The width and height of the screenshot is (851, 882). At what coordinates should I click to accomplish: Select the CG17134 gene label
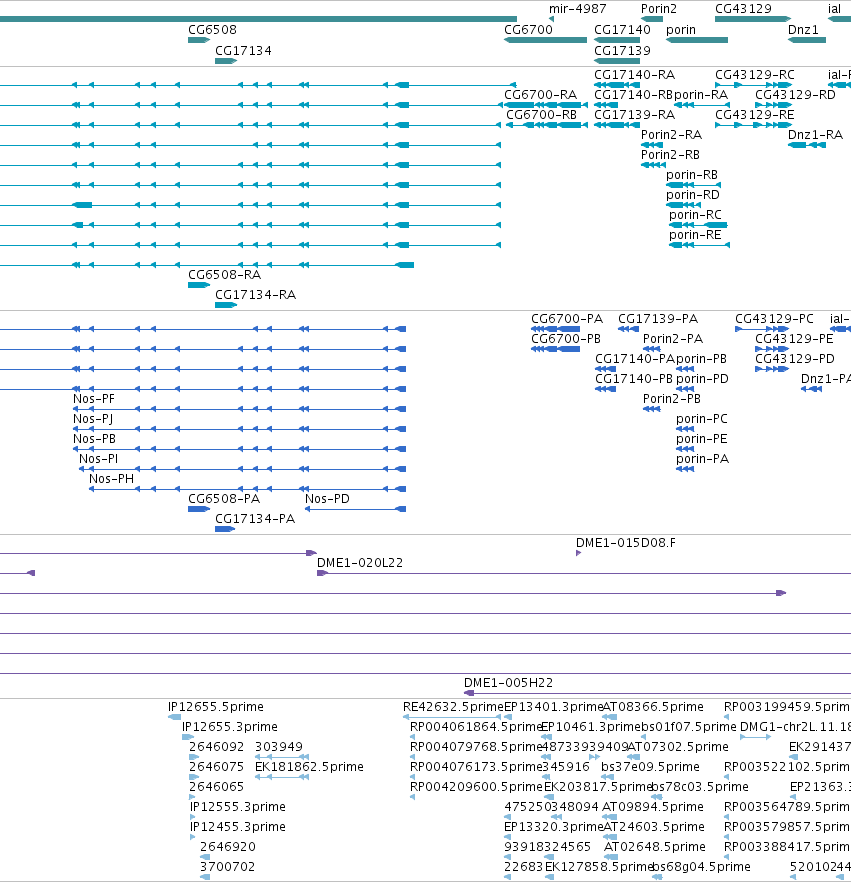[243, 51]
